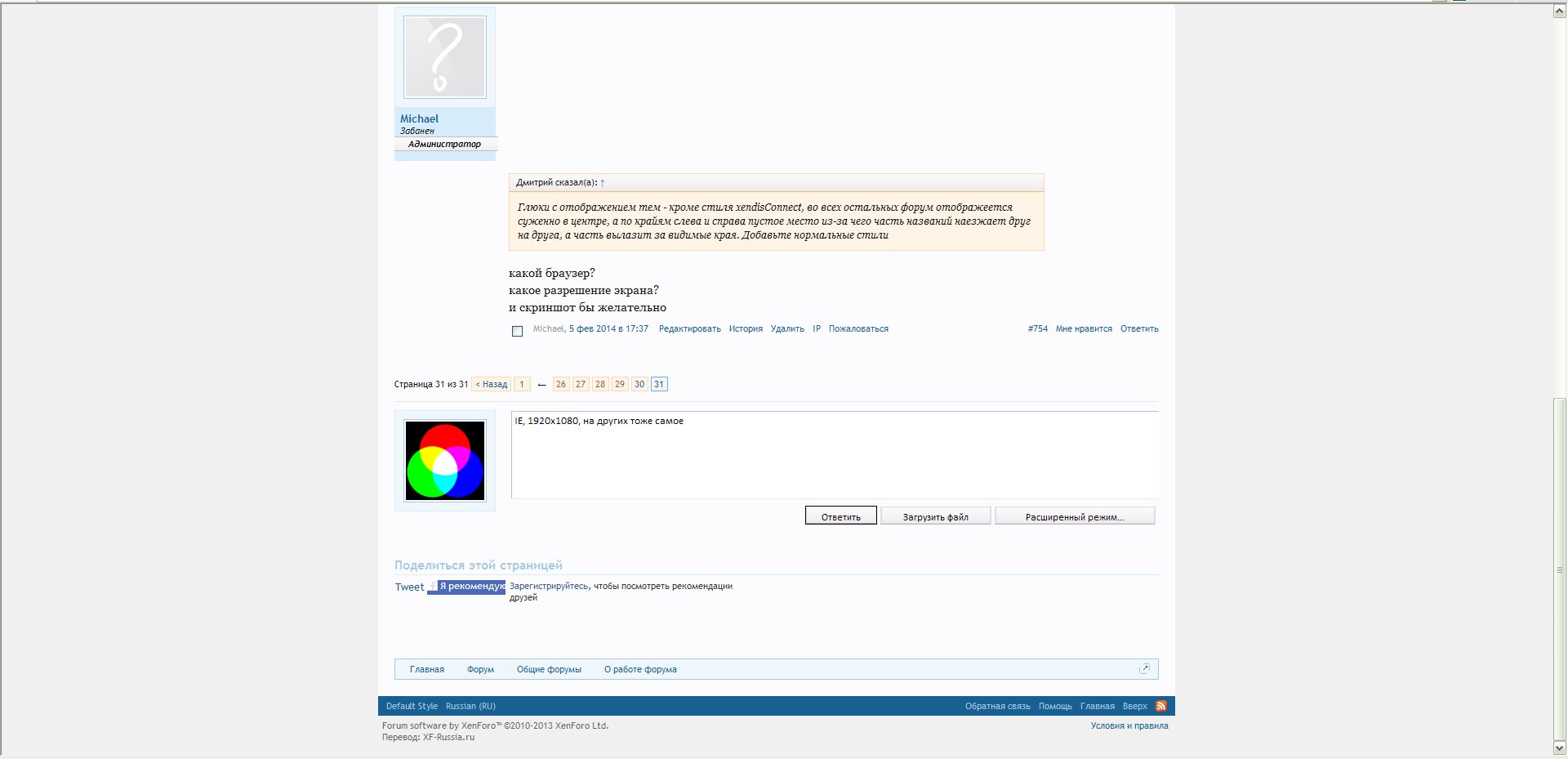Open 'Общие форумы' in breadcrumb
The width and height of the screenshot is (1568, 759).
click(549, 669)
